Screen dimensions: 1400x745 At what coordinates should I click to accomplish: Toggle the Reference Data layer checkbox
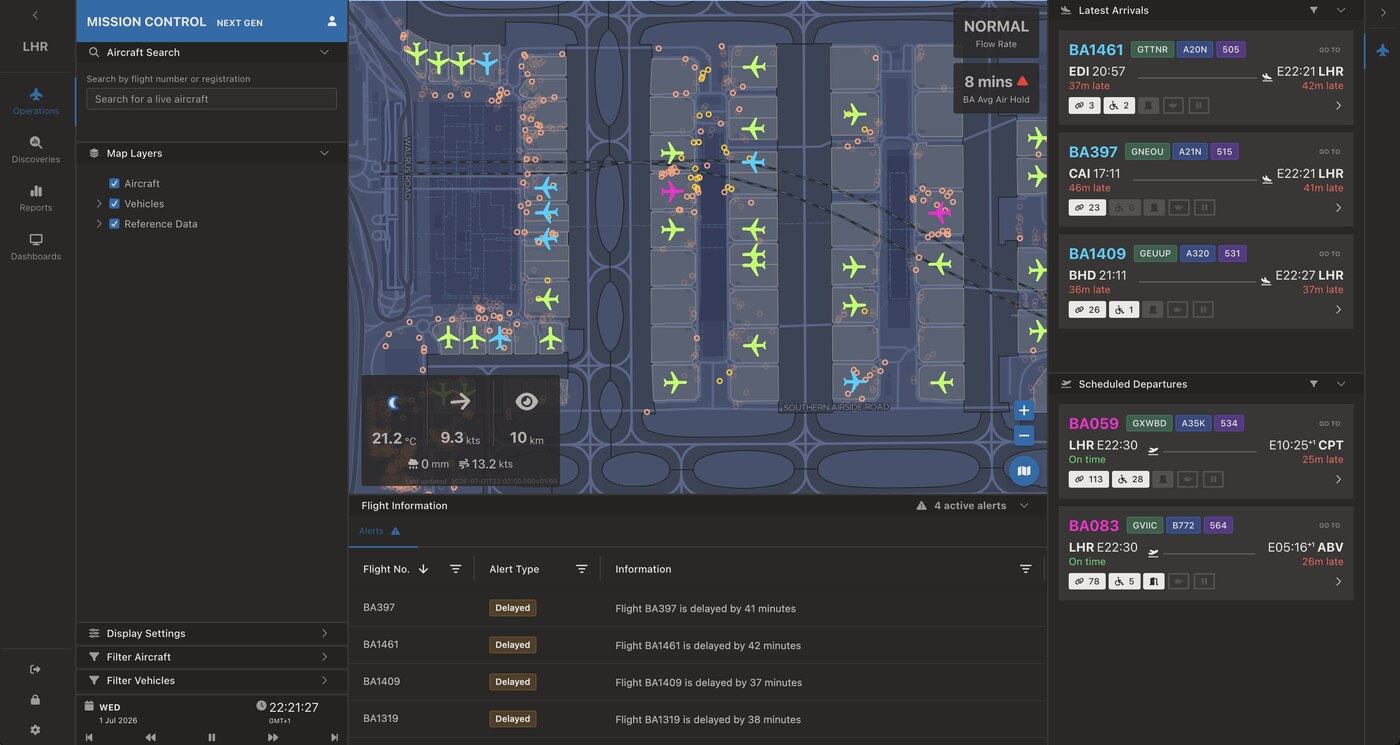click(114, 224)
